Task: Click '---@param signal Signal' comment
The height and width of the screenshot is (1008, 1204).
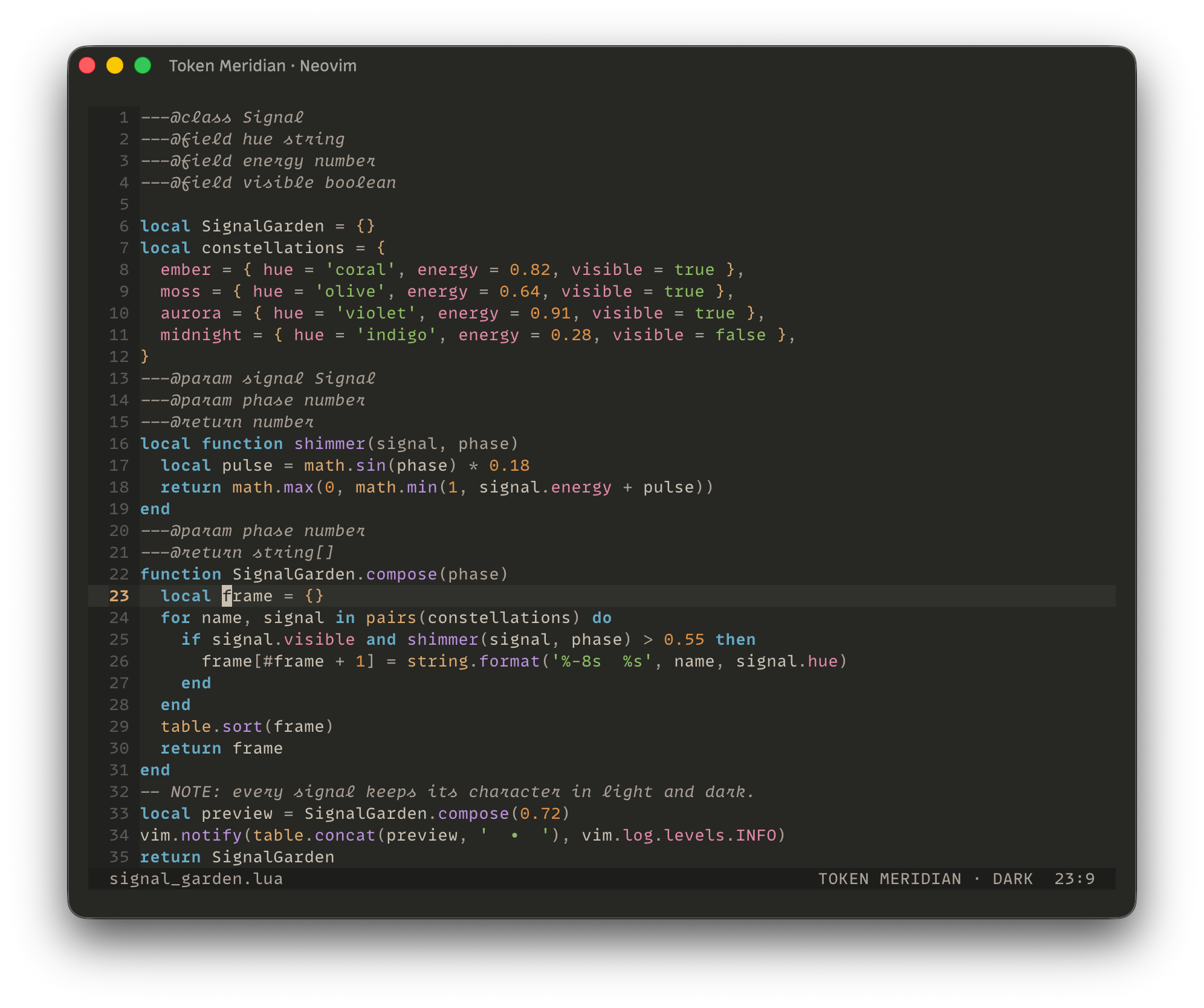Action: click(x=258, y=378)
